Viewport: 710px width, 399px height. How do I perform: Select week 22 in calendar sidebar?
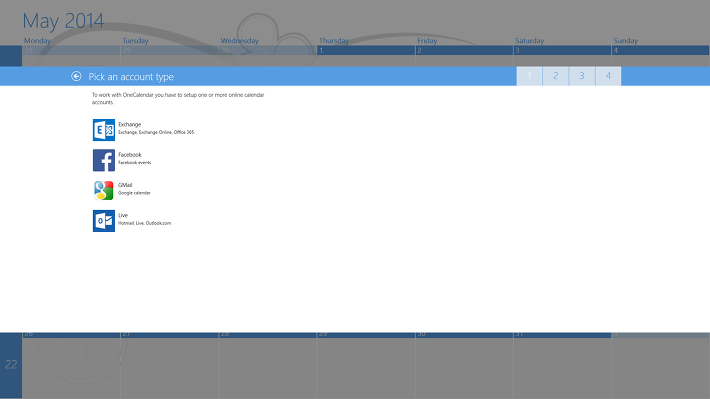(x=11, y=365)
